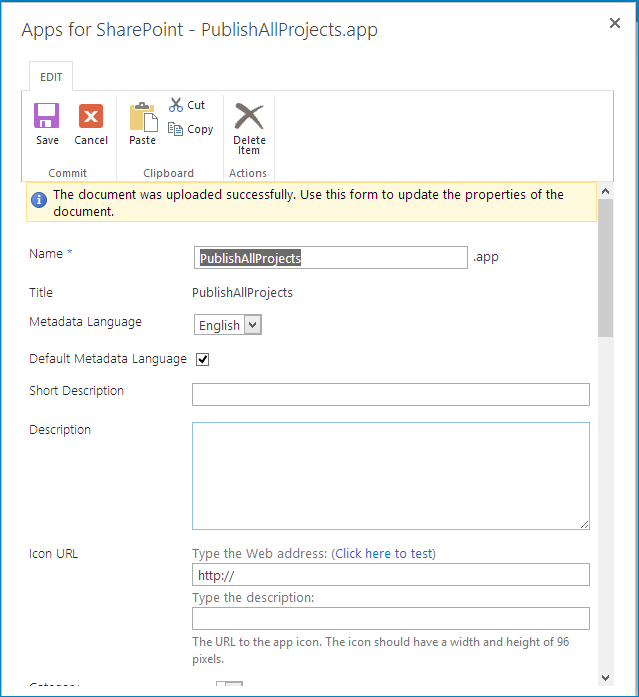Click the 'Clipboard' group label
The width and height of the screenshot is (639, 697).
point(168,173)
